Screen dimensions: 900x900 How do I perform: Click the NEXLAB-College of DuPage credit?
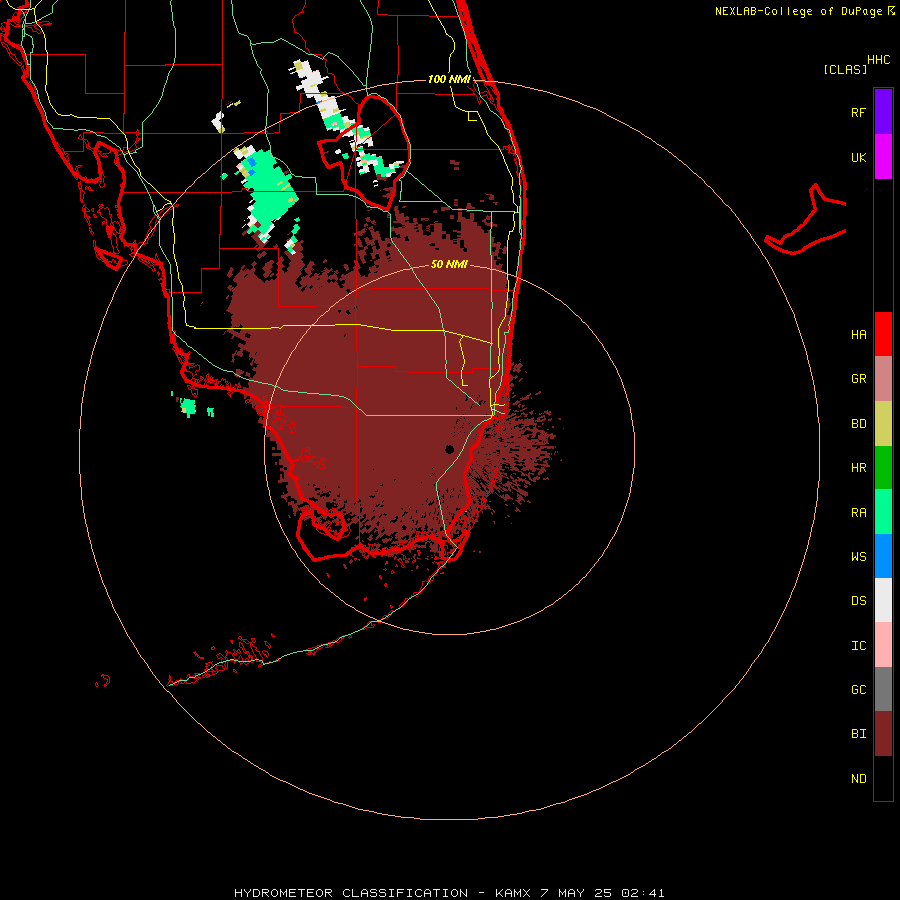(x=801, y=11)
